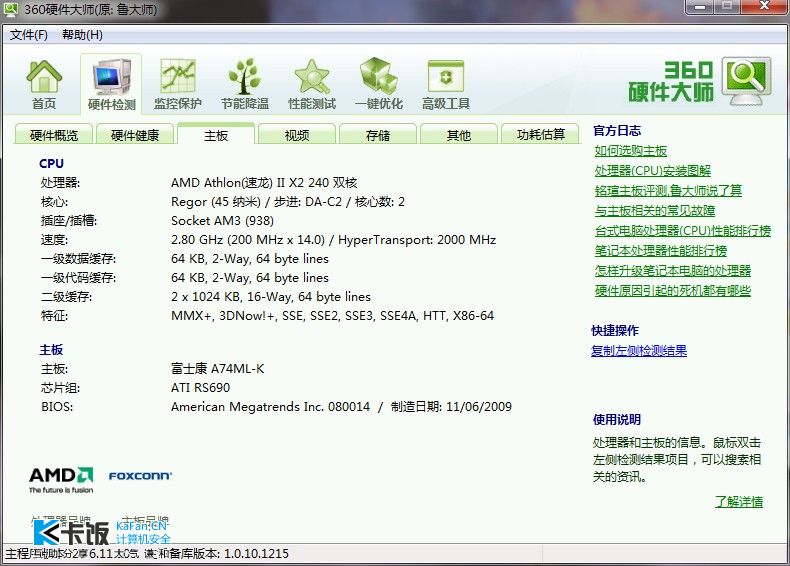Click the speed value 2.80 GHz
This screenshot has width=790, height=566.
(334, 239)
